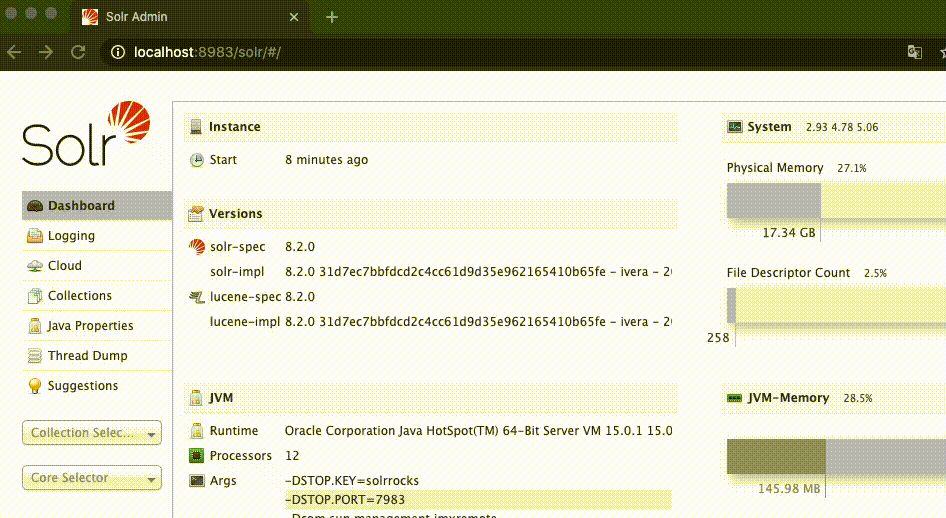Click the solr-spec version 8.2.0
946x518 pixels.
coord(300,247)
